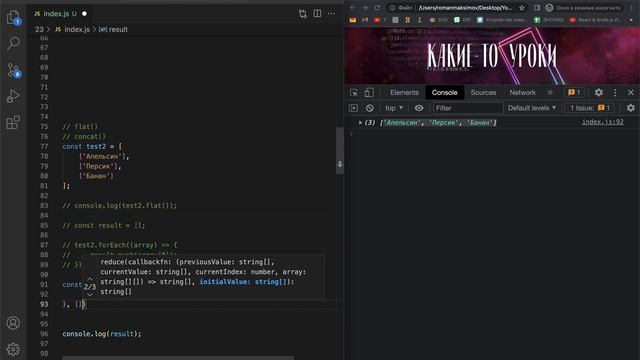Click the 'Персик' string on line 79
The height and width of the screenshot is (360, 640).
coord(98,166)
